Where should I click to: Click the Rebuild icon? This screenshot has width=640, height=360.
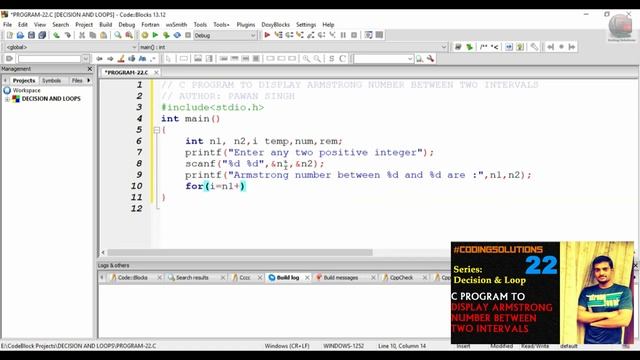[x=177, y=36]
